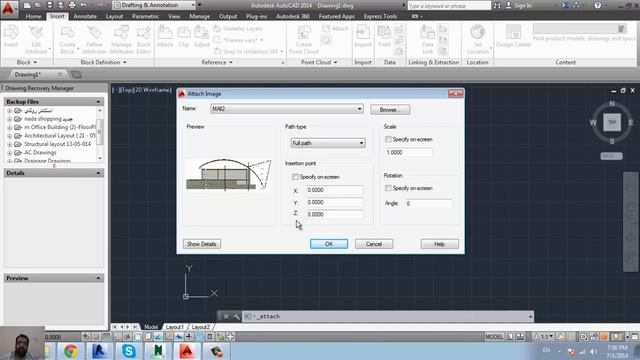Click the Create Point Cloud icon

(x=304, y=39)
